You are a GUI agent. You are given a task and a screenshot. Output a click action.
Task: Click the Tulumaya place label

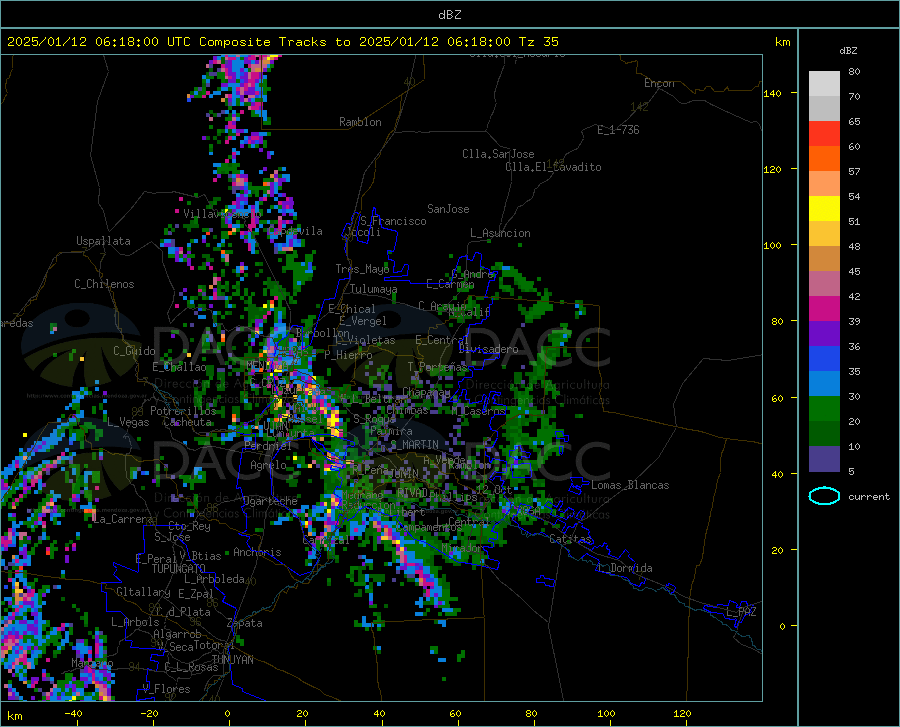click(373, 289)
